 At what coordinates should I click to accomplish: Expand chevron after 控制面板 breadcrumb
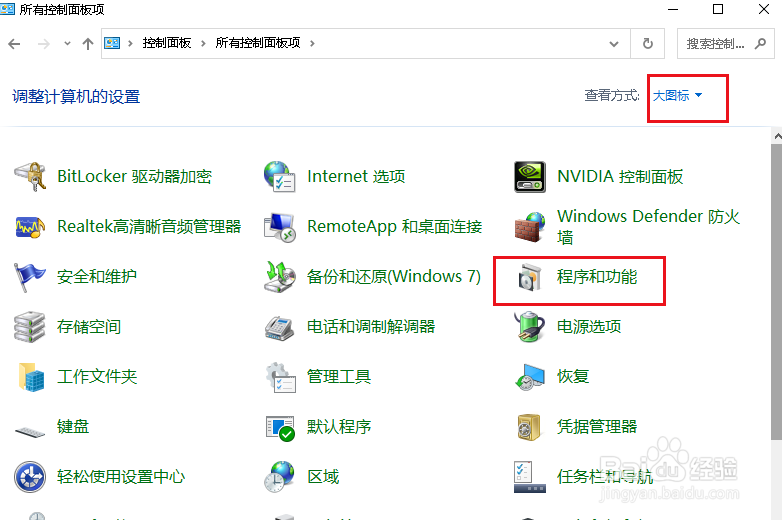(203, 43)
